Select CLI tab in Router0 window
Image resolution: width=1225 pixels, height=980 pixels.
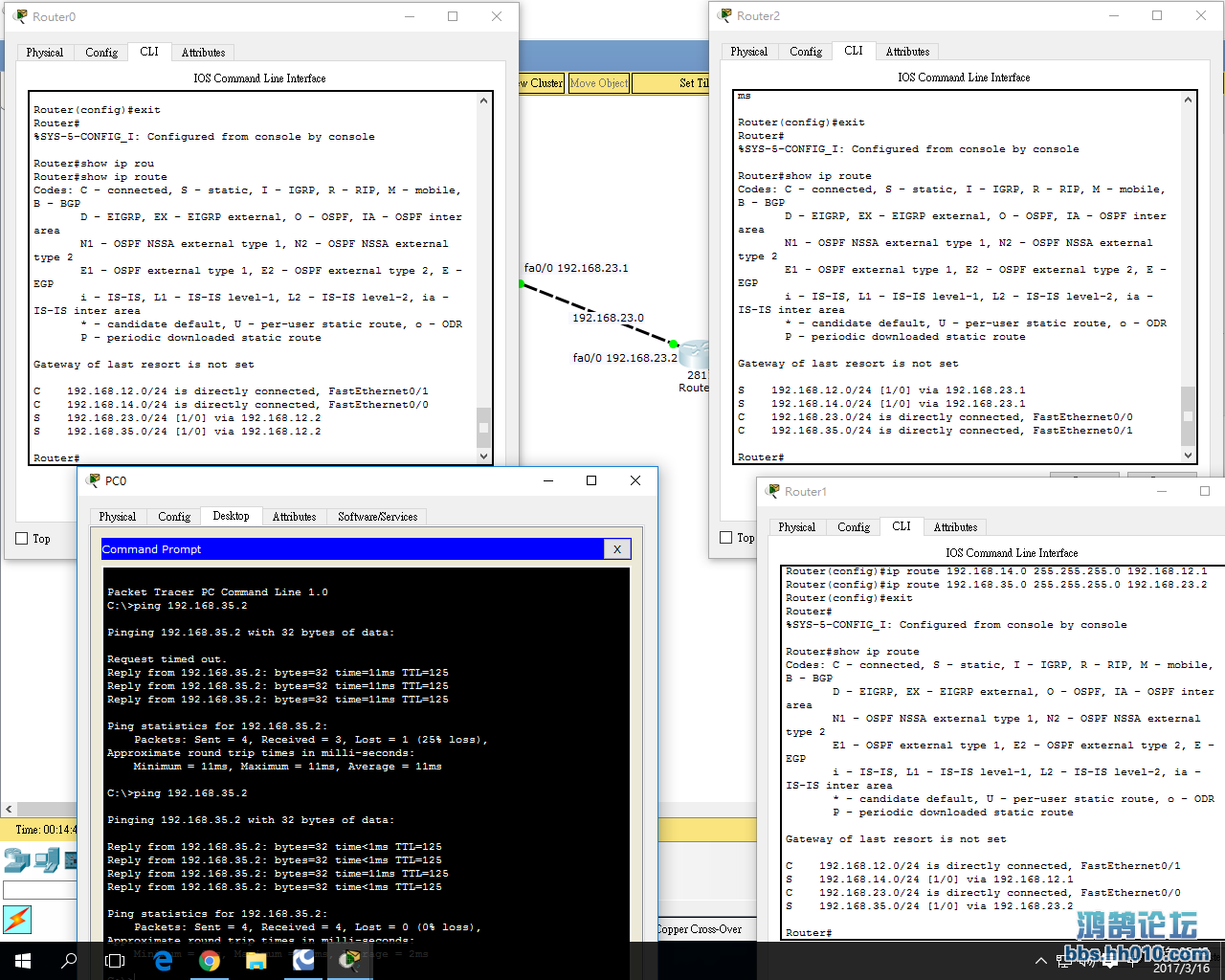[x=149, y=52]
